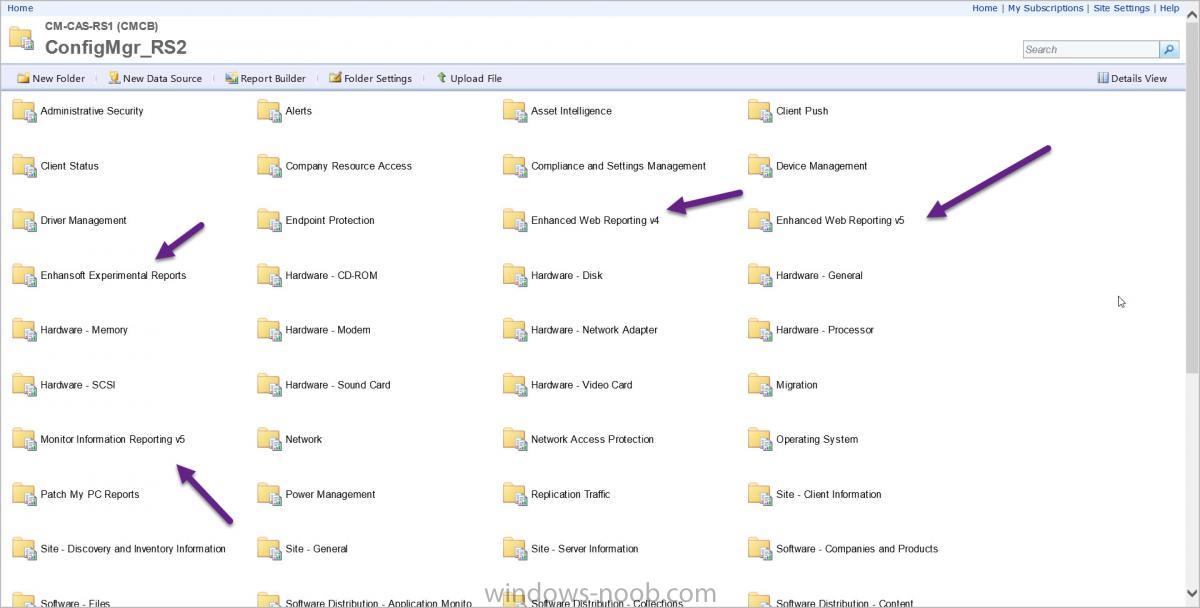Click the Client Push folder icon
The image size is (1200, 608).
760,111
